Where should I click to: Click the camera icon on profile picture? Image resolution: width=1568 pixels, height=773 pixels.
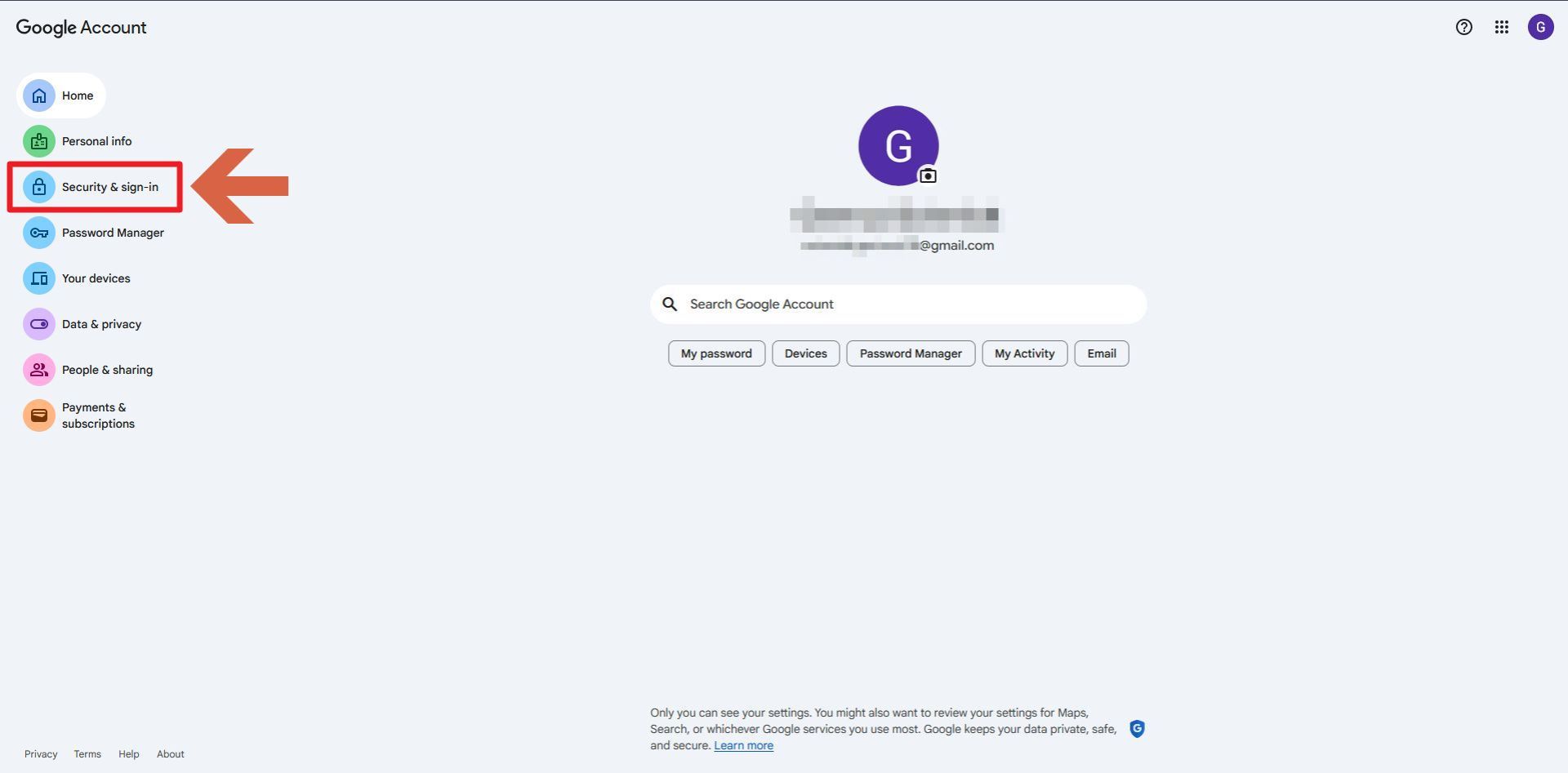928,175
